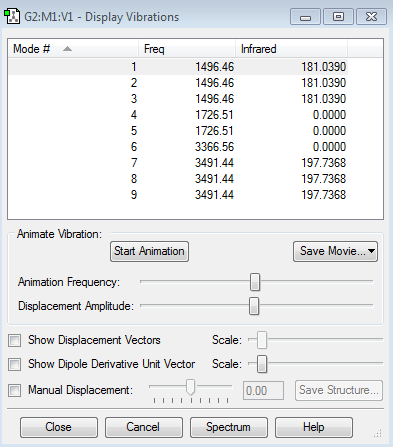Click the Mode # column header
This screenshot has width=393, height=447.
coord(73,49)
